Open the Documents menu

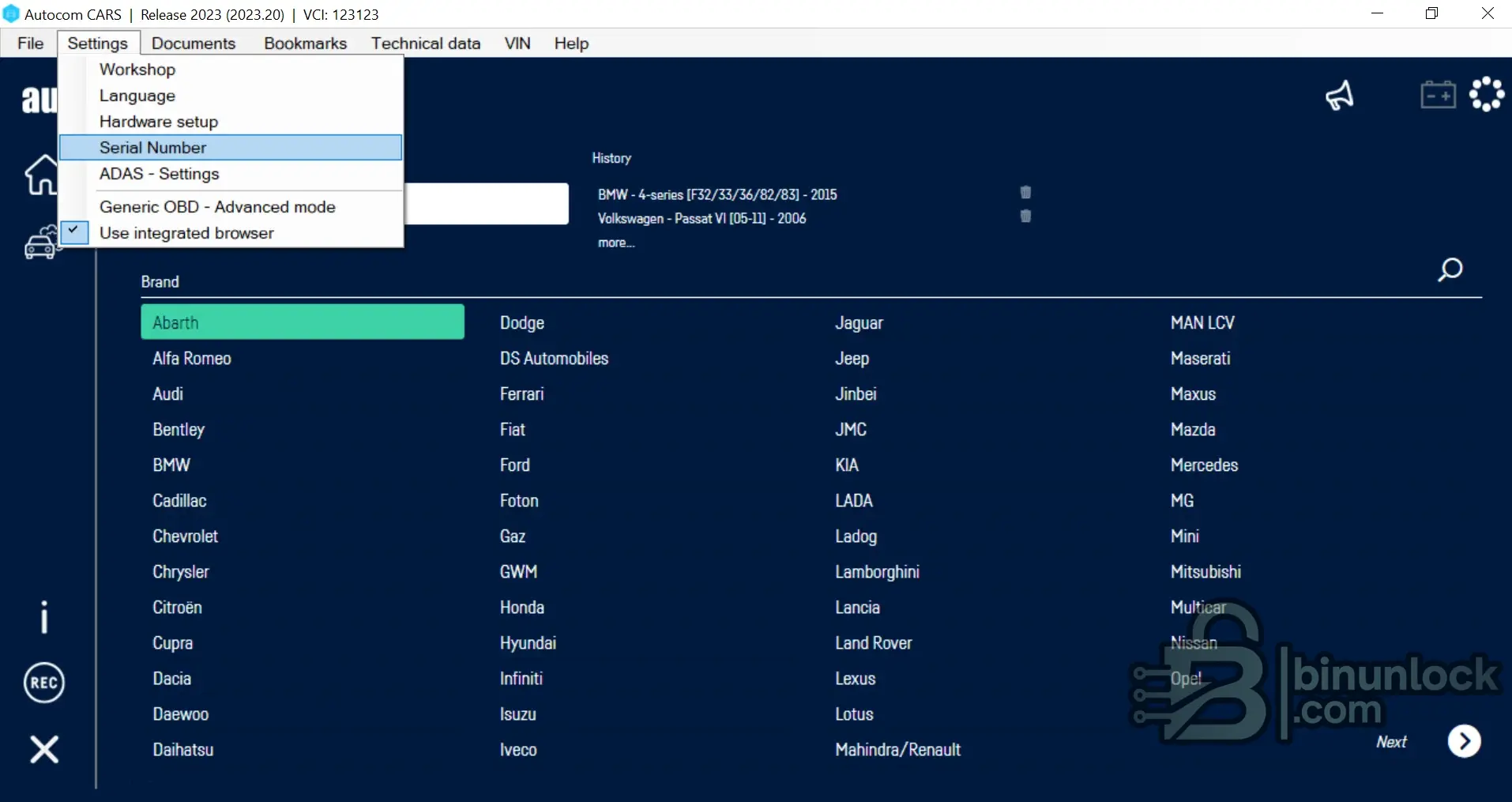[x=194, y=43]
